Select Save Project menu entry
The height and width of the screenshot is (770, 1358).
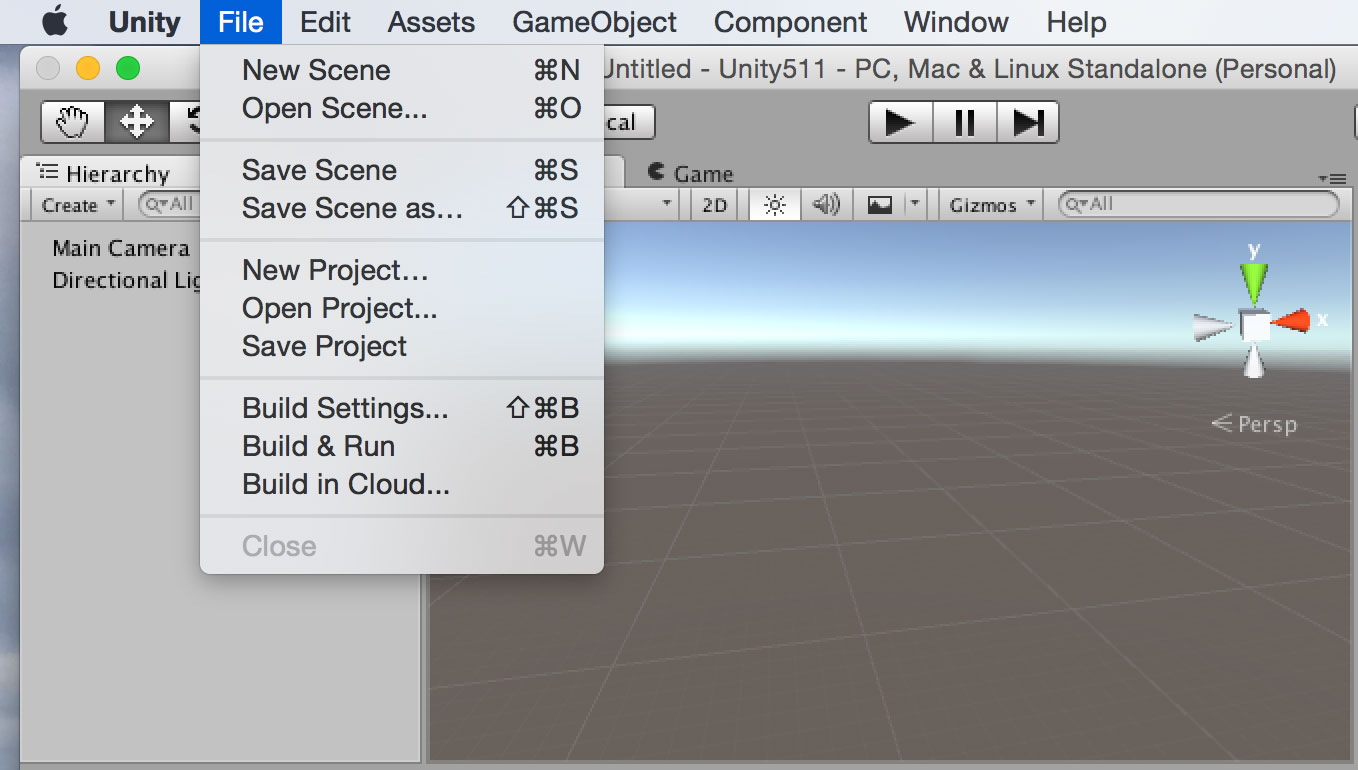point(402,346)
